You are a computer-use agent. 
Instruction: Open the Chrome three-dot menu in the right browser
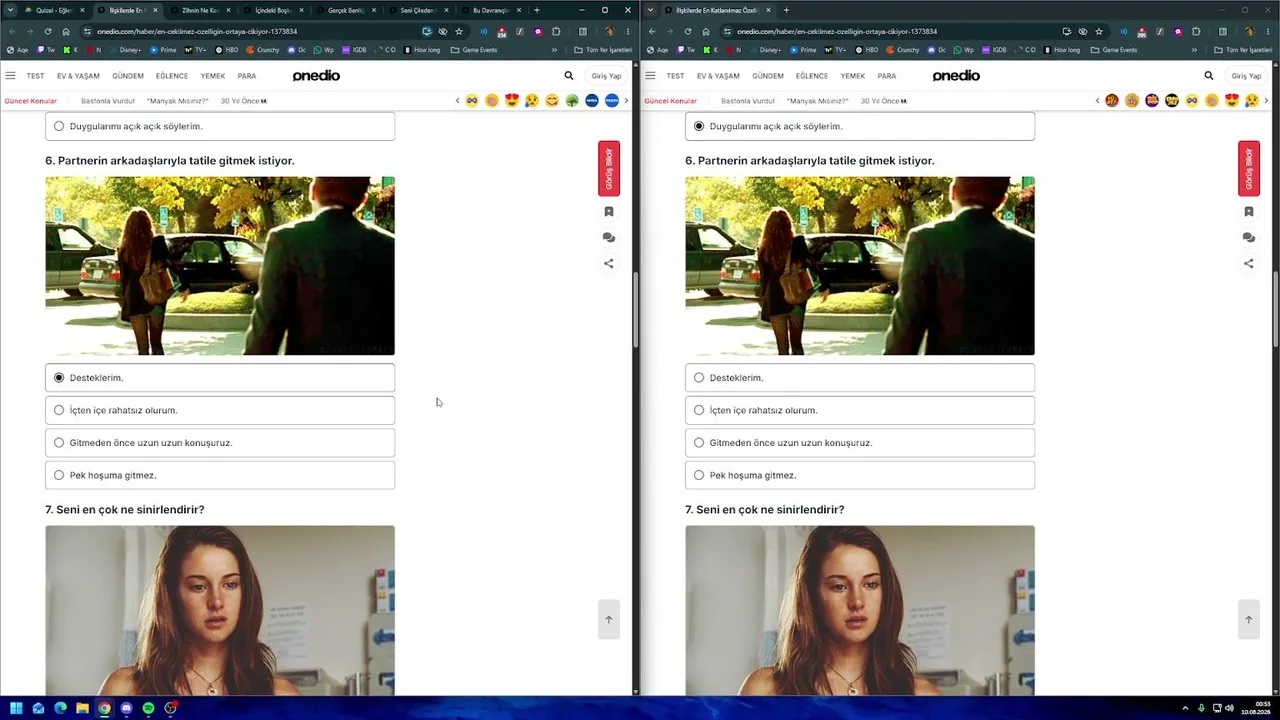tap(1268, 31)
